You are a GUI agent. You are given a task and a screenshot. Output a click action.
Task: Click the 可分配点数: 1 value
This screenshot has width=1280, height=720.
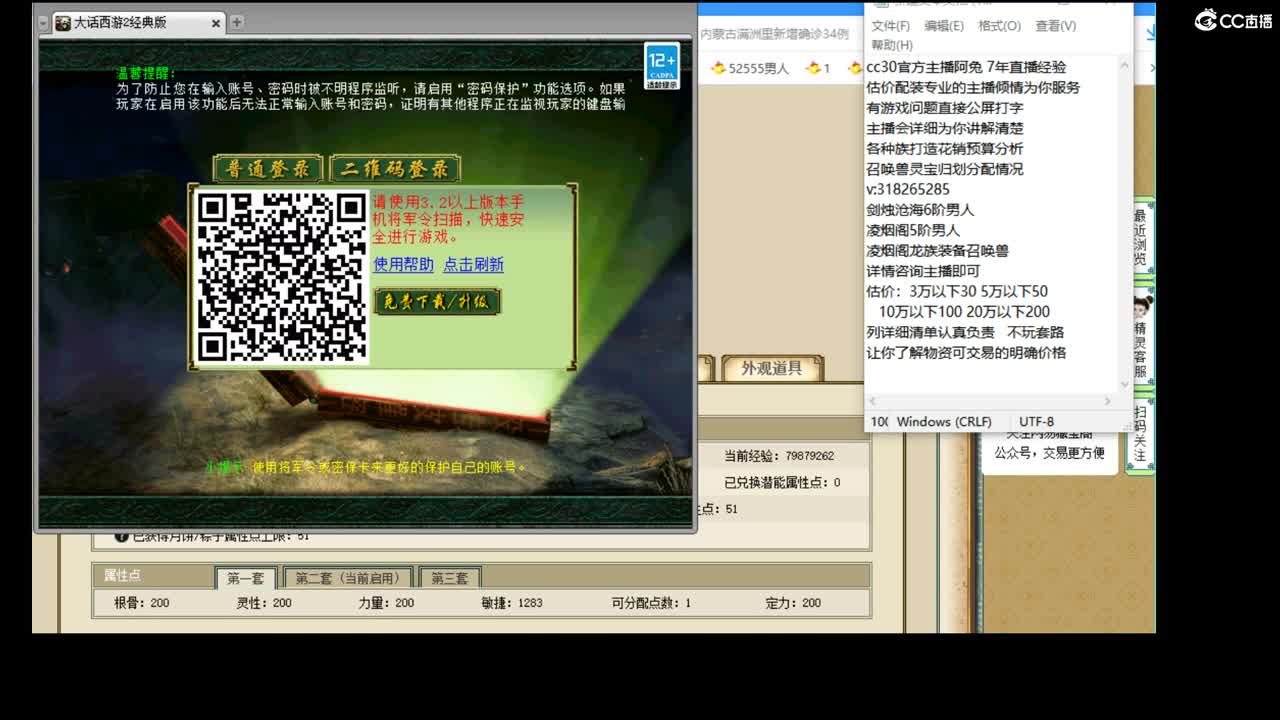pyautogui.click(x=651, y=603)
